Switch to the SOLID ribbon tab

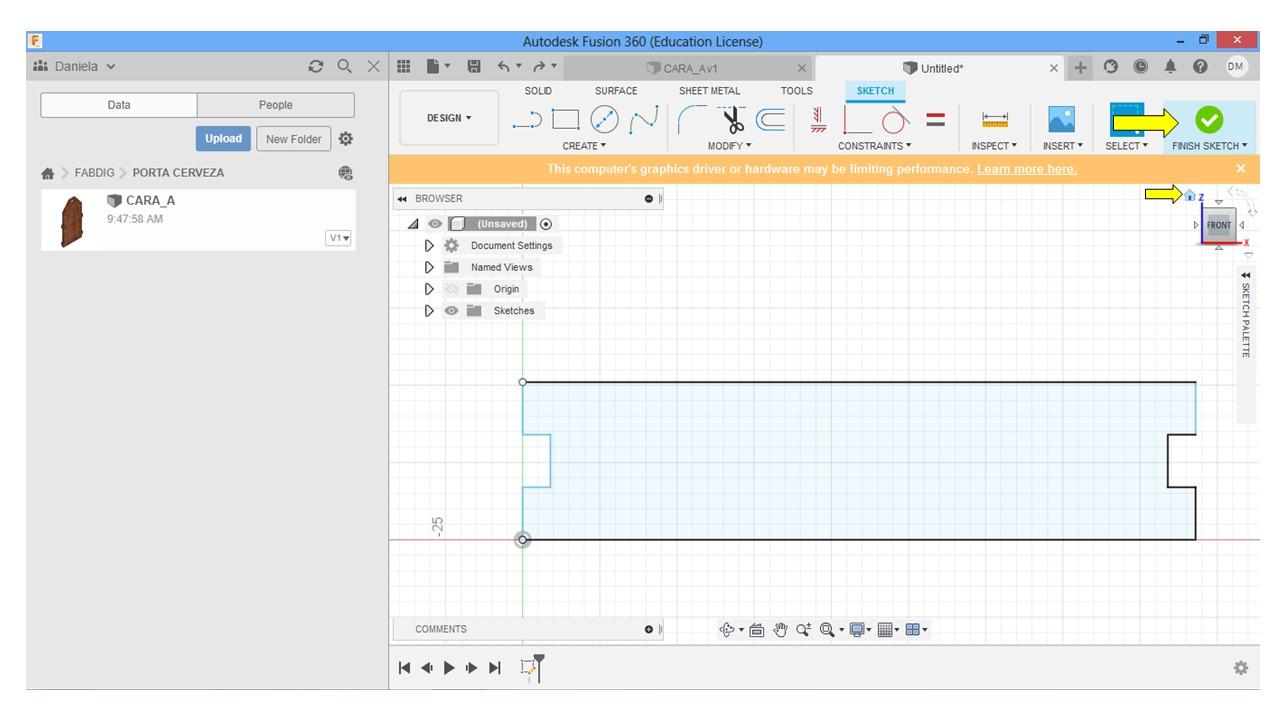coord(538,91)
